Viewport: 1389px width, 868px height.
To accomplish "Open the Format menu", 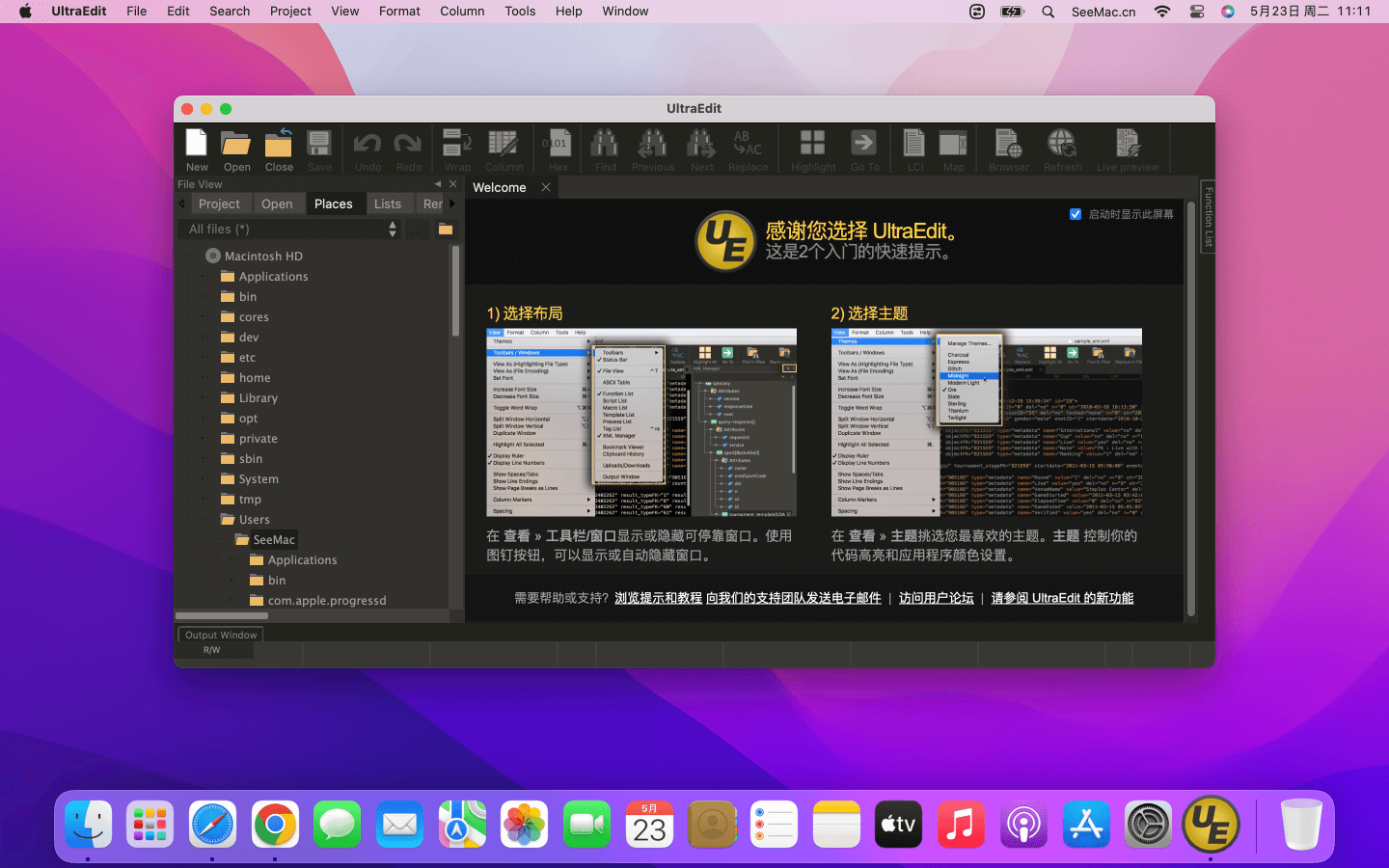I will [399, 12].
